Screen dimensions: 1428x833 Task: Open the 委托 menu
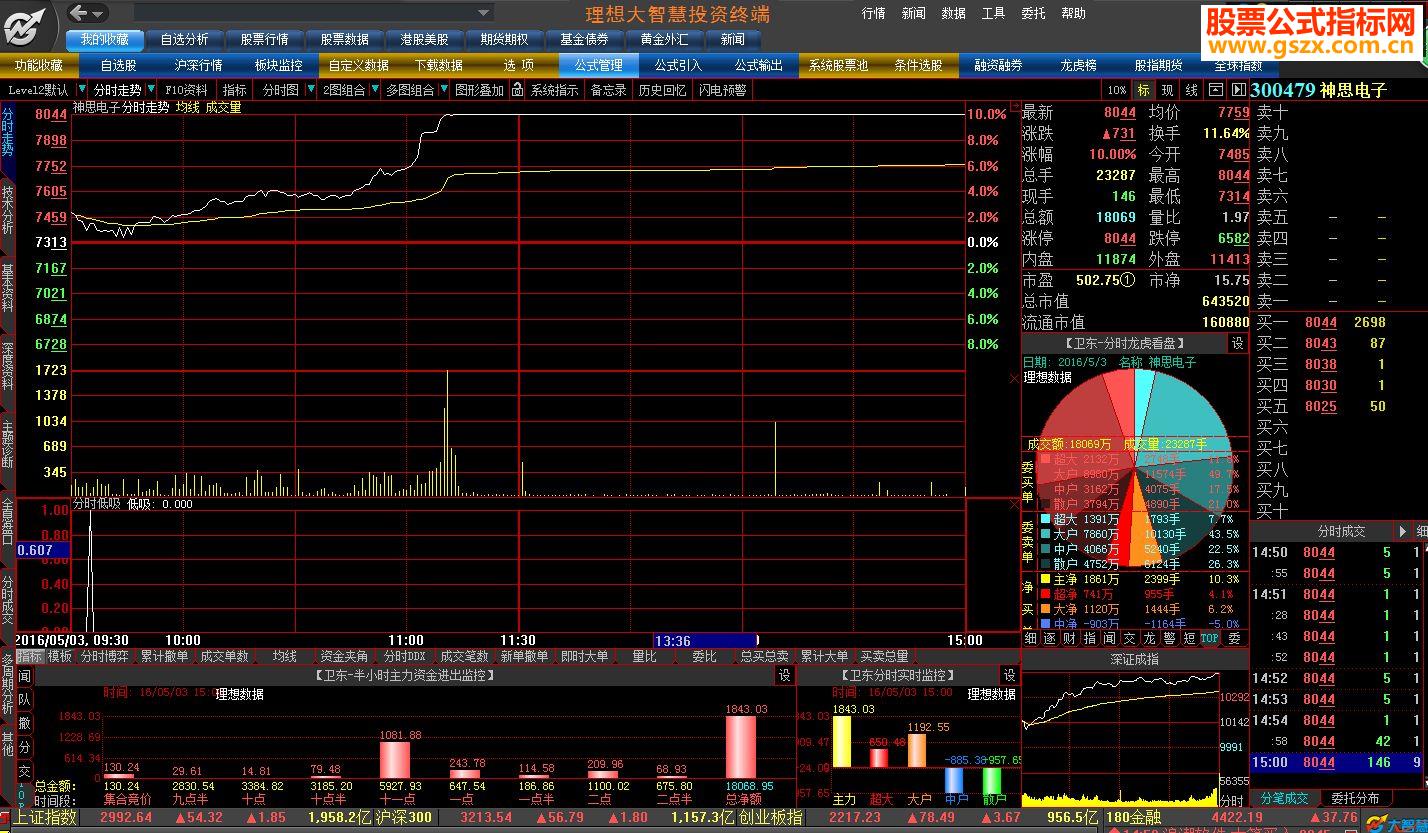(1033, 14)
